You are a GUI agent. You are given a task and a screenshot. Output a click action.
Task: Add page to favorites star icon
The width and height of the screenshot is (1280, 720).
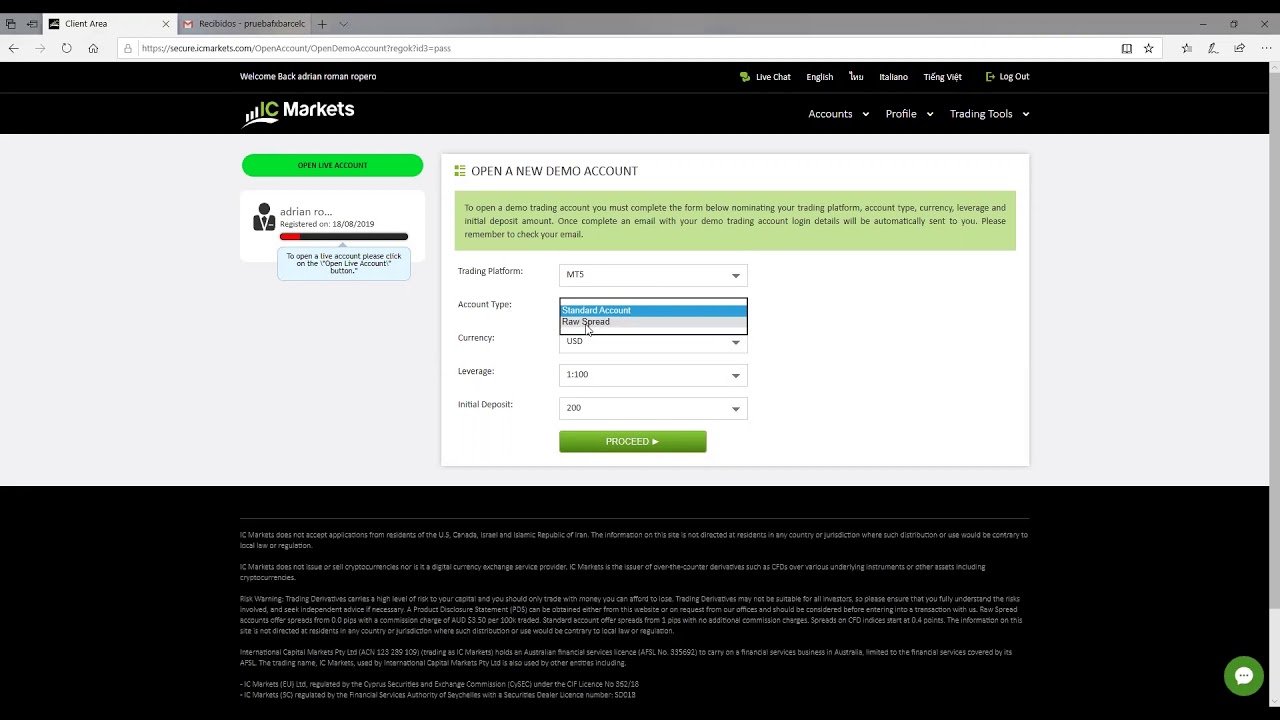pos(1148,48)
